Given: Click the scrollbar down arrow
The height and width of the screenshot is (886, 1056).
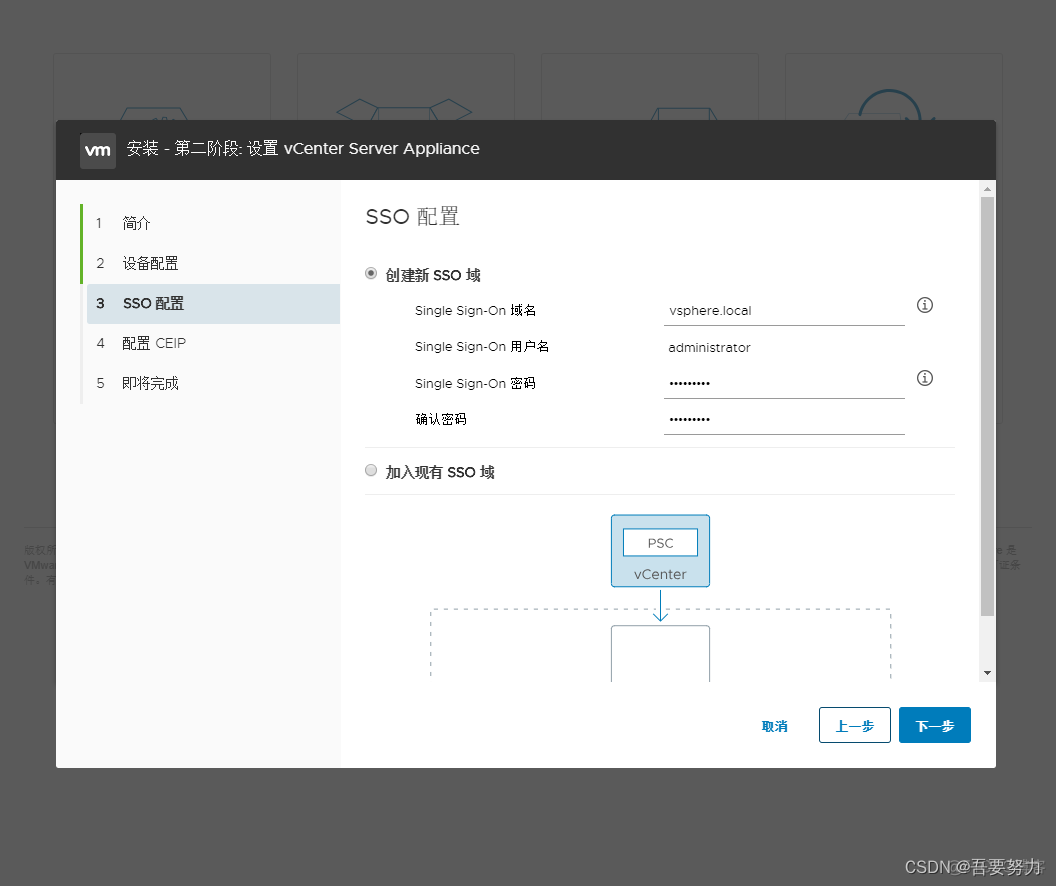Looking at the screenshot, I should pyautogui.click(x=987, y=673).
